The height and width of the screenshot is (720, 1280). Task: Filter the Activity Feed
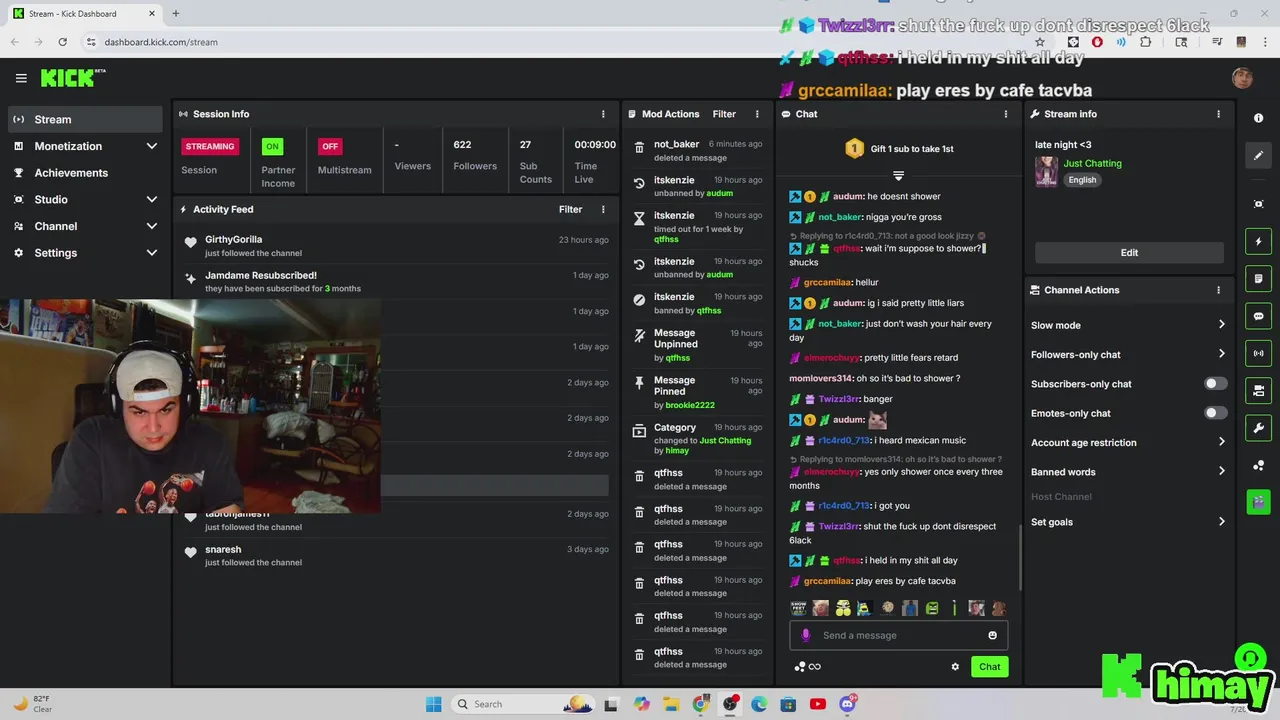coord(570,209)
